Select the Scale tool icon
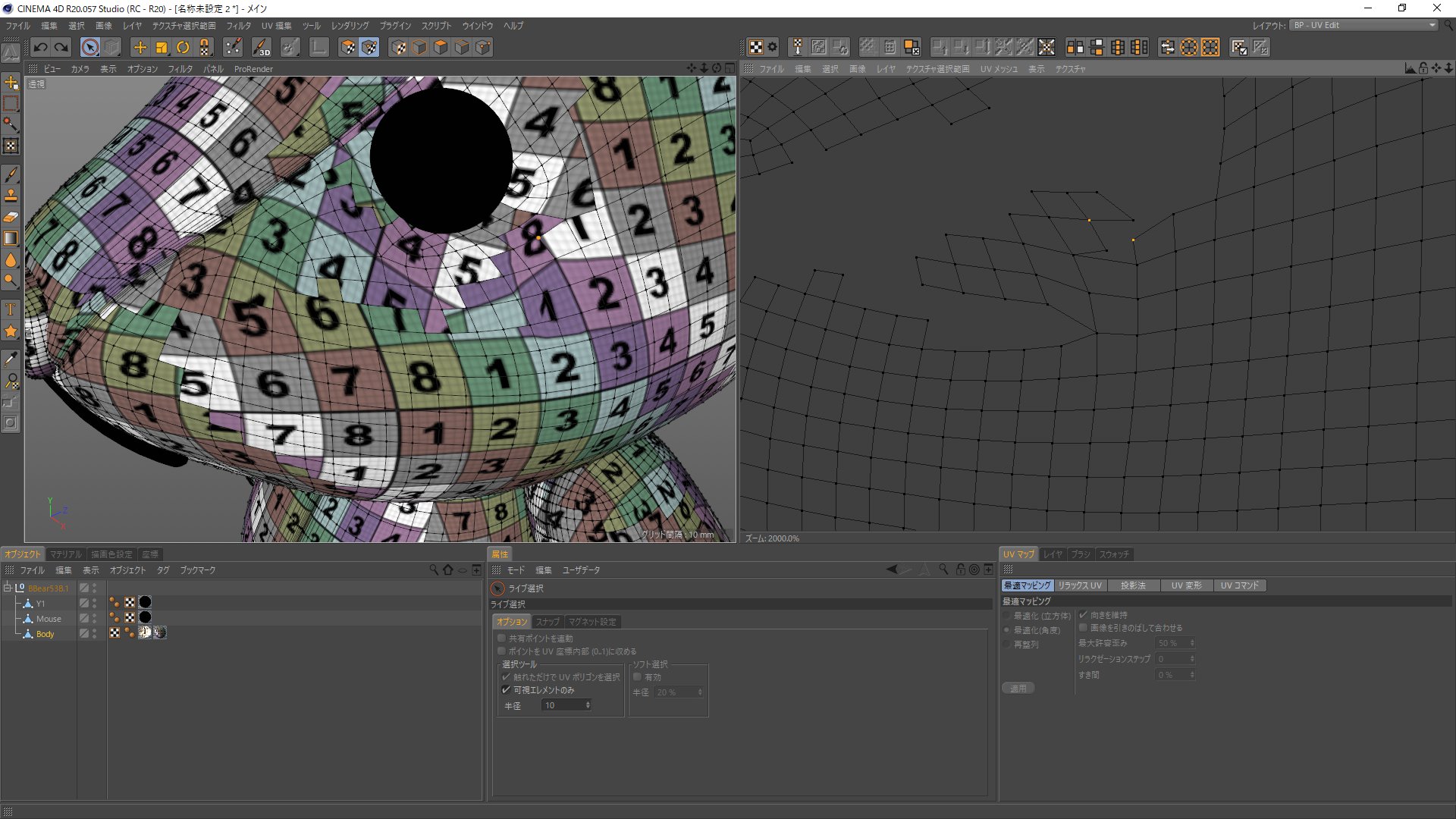The height and width of the screenshot is (819, 1456). click(x=162, y=48)
